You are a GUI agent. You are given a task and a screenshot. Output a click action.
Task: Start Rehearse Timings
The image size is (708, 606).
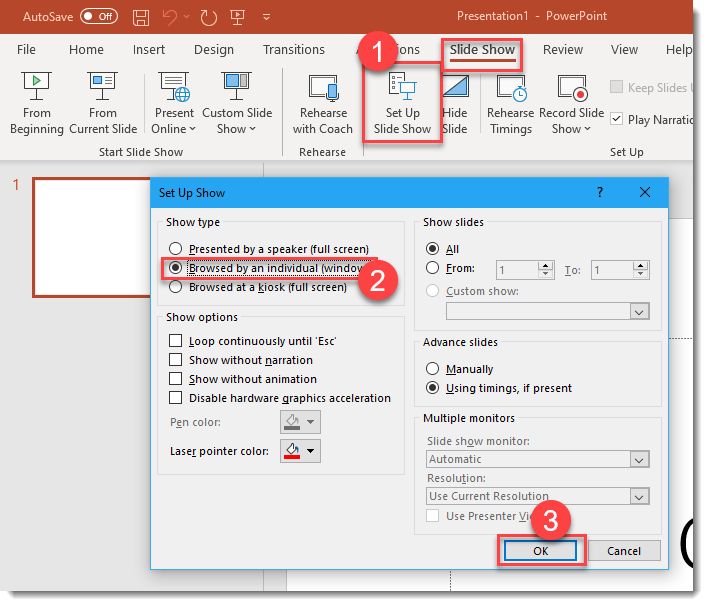tap(511, 103)
